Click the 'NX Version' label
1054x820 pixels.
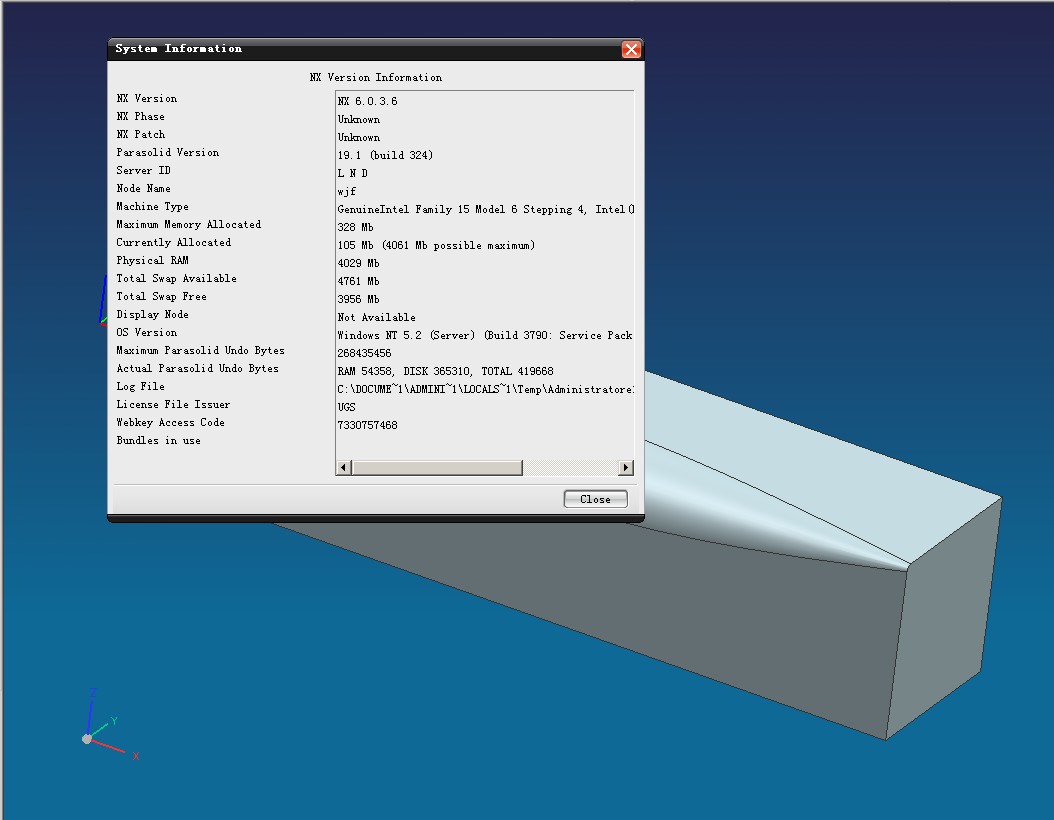pyautogui.click(x=147, y=98)
